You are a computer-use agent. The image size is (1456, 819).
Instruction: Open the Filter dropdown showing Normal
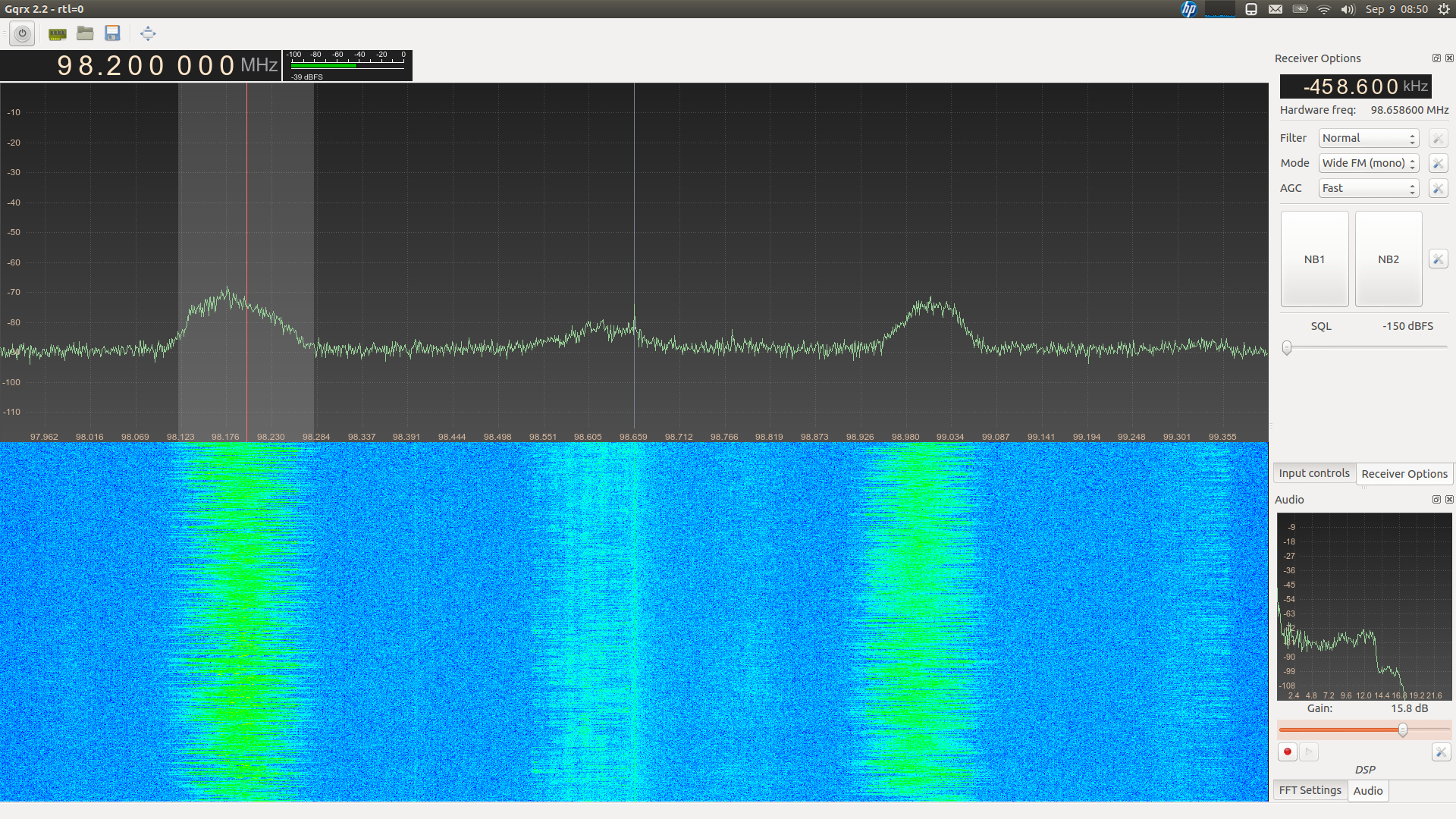[x=1369, y=138]
